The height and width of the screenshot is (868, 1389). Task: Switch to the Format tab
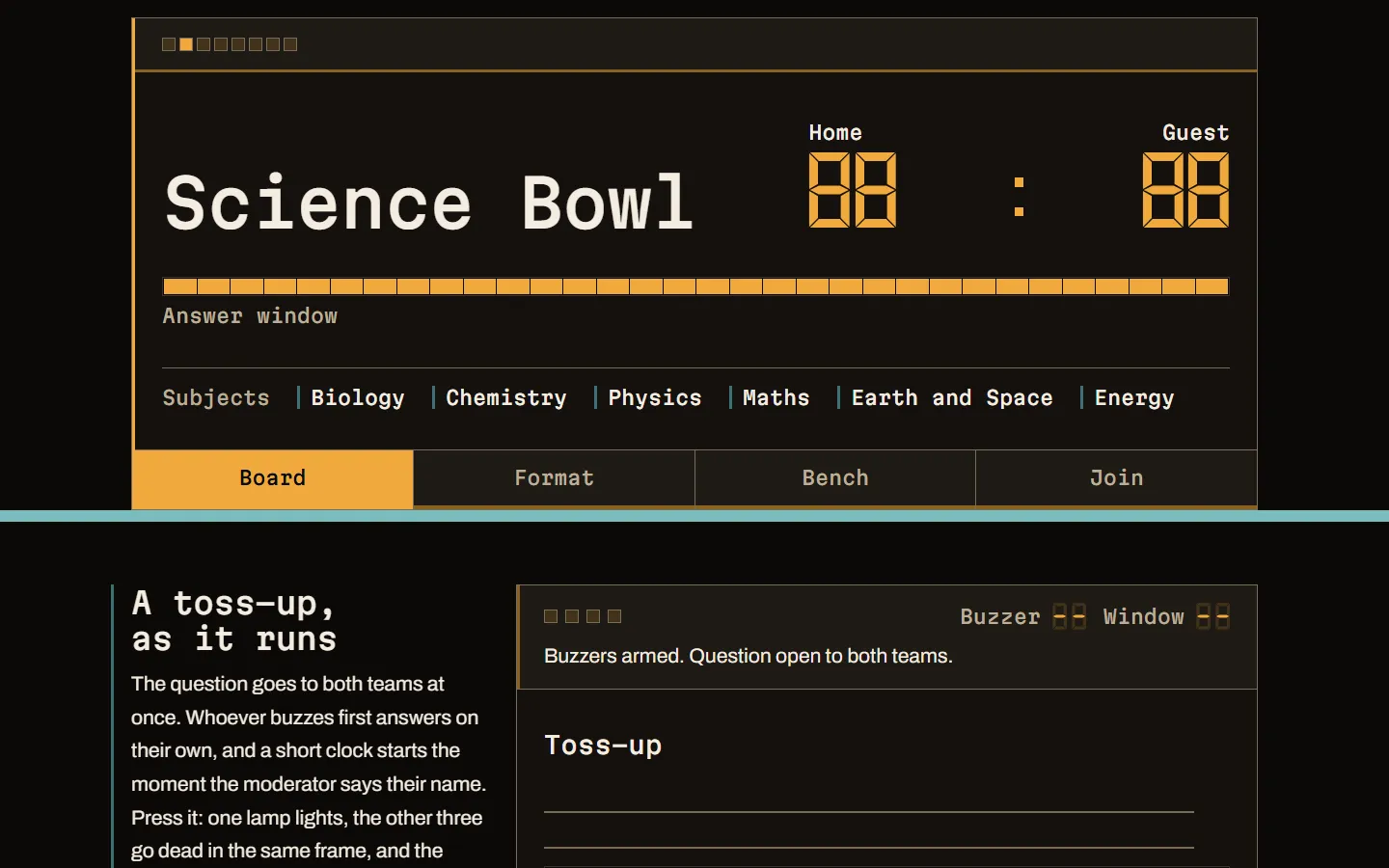(x=554, y=478)
